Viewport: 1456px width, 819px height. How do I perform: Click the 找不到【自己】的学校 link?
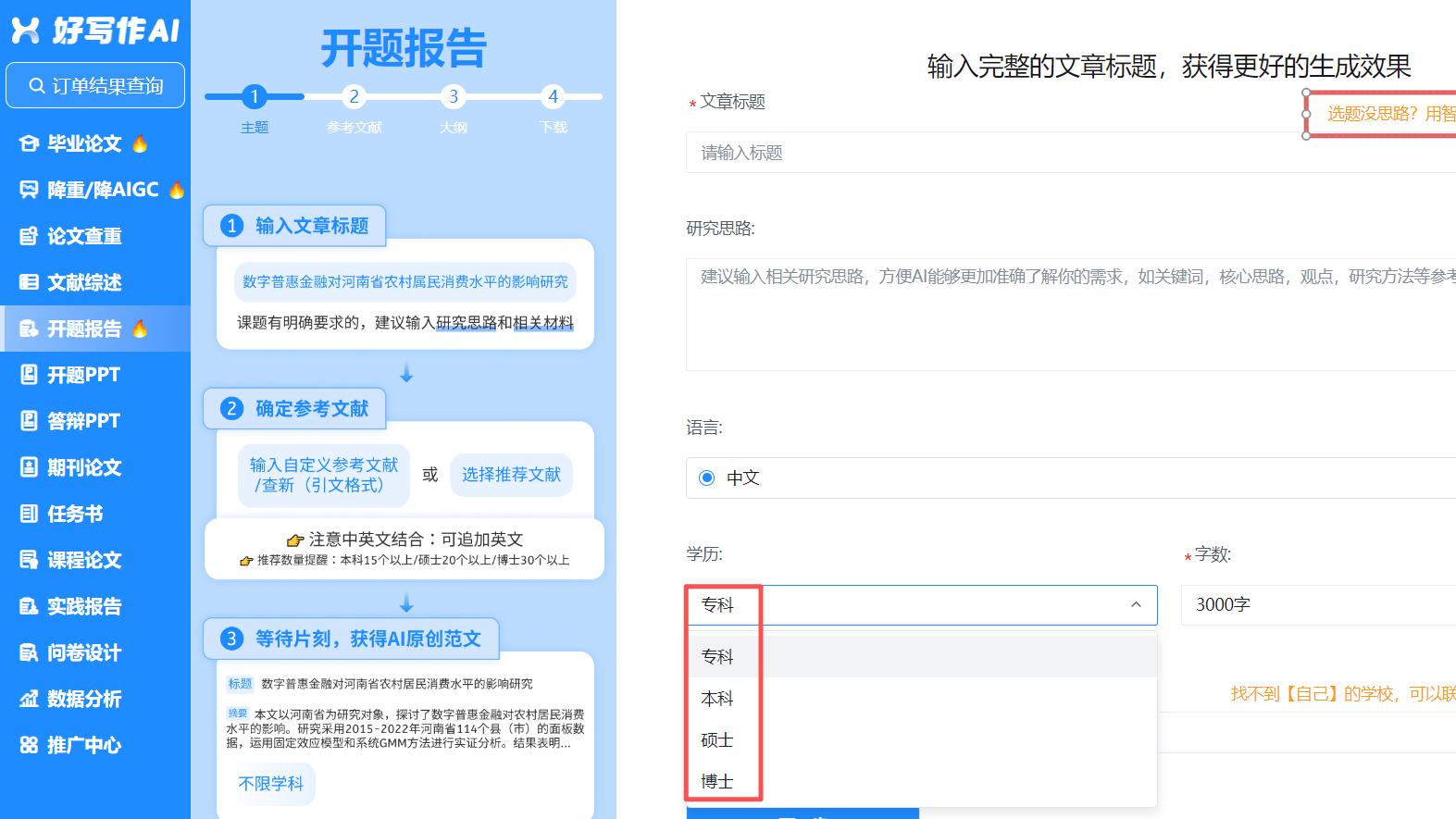pyautogui.click(x=1343, y=693)
